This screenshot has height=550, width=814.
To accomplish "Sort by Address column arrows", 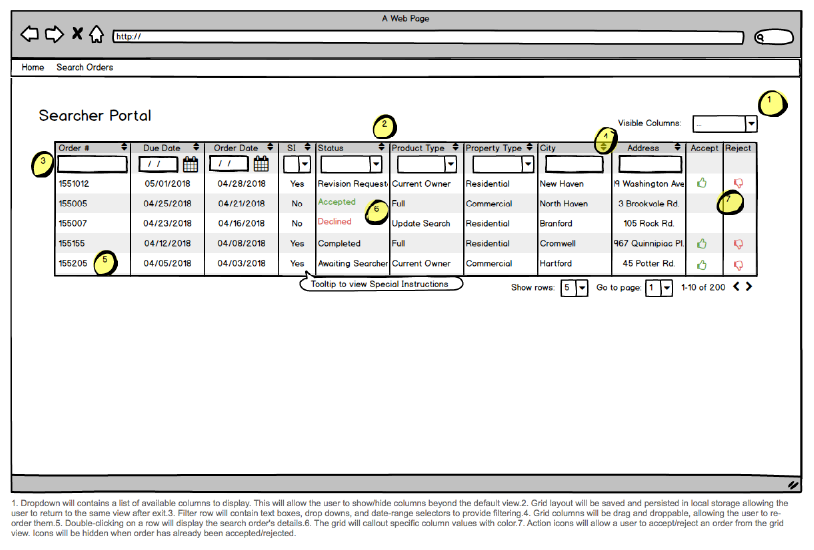I will point(677,147).
